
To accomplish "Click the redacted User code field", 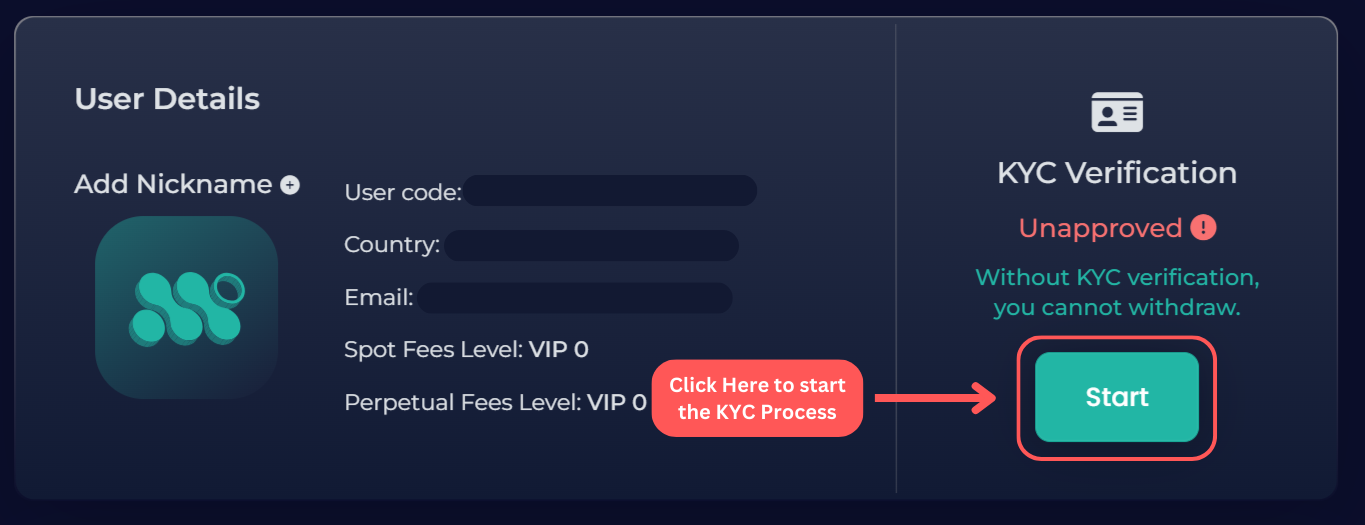I will (609, 191).
